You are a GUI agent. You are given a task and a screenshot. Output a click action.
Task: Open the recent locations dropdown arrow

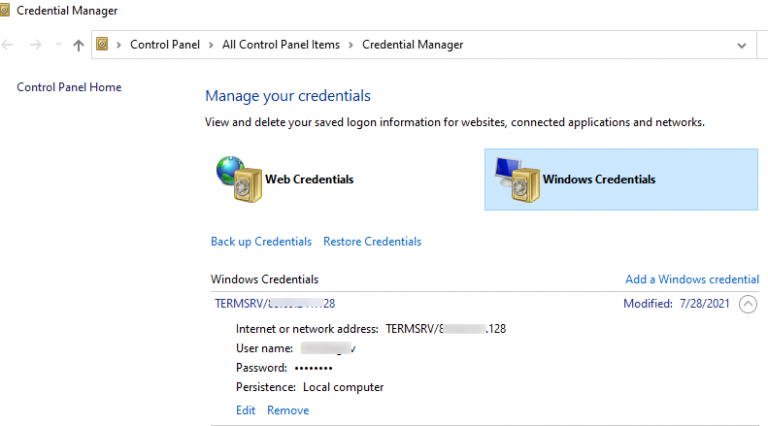point(58,45)
